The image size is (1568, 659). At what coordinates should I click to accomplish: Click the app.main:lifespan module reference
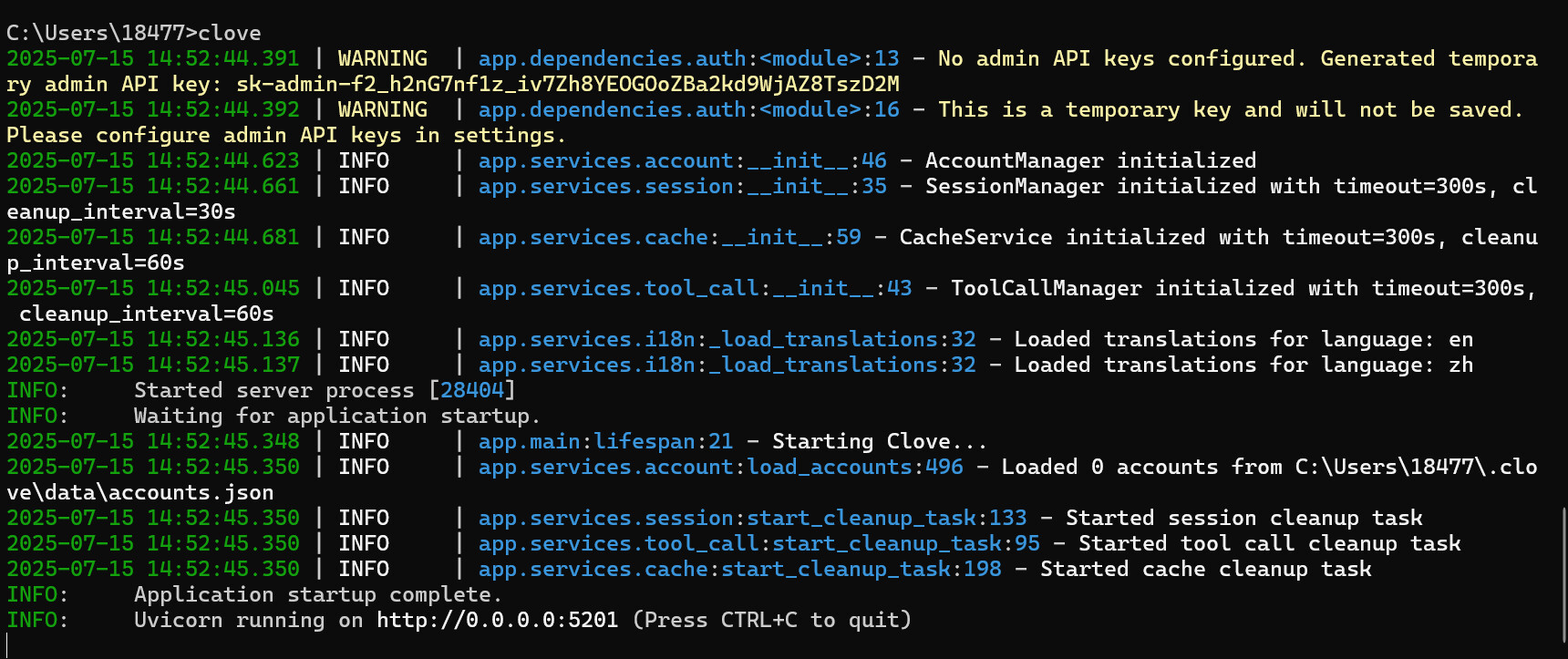coord(605,442)
